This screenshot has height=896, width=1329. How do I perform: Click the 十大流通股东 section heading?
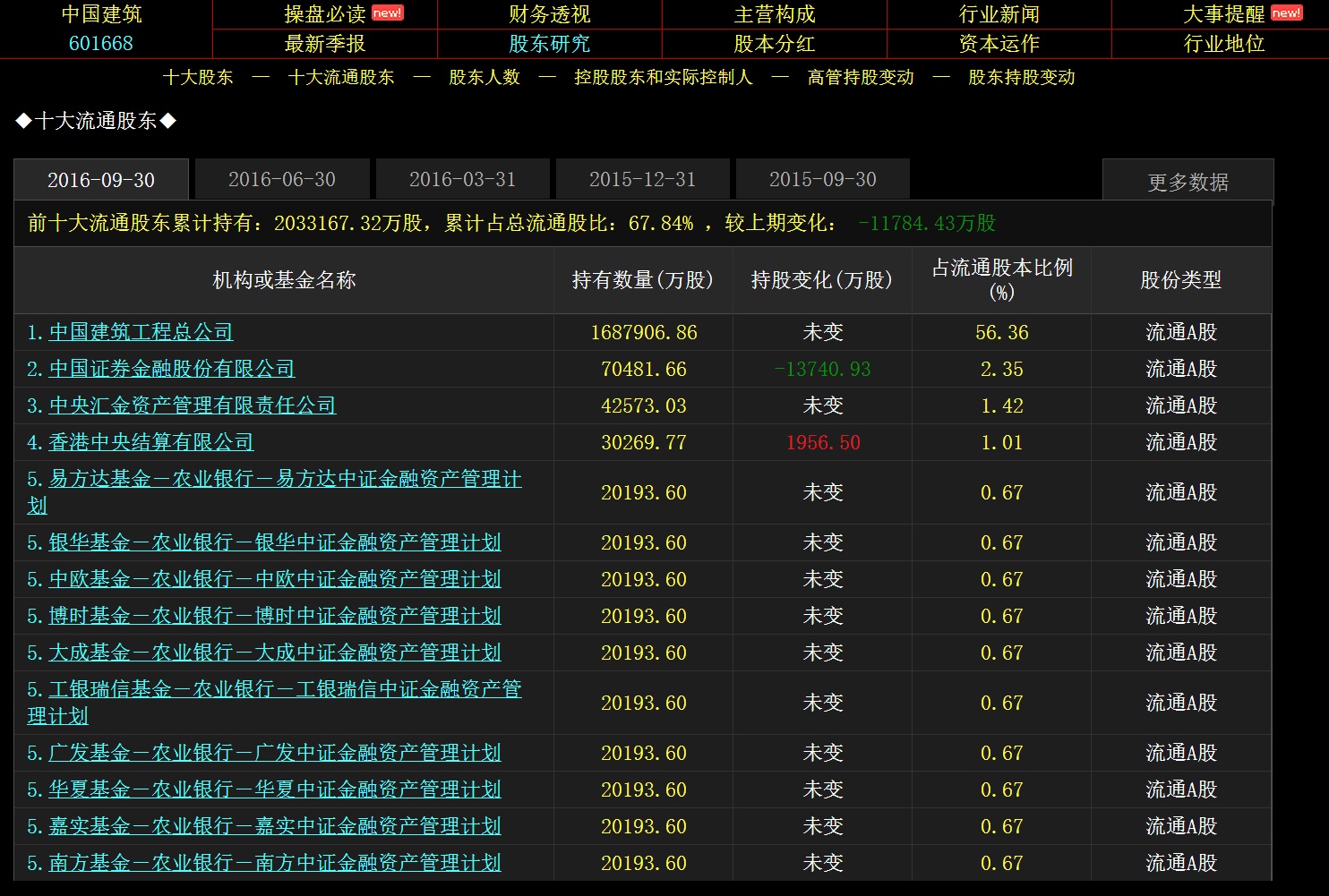click(96, 121)
